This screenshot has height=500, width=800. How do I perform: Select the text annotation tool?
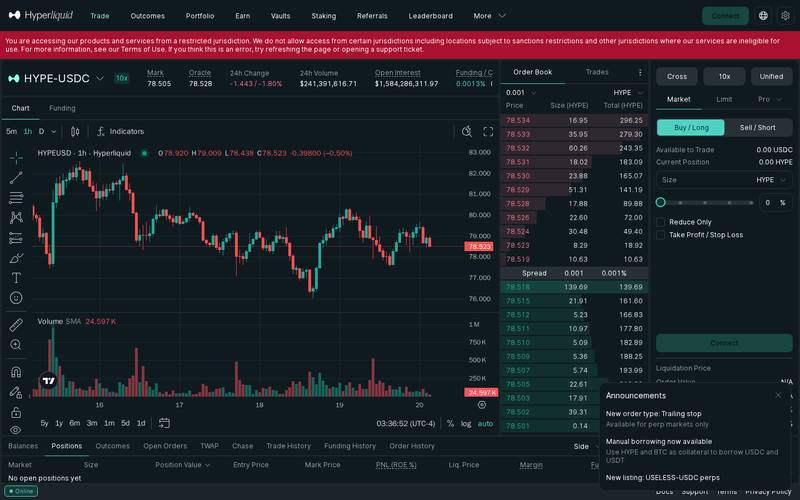(16, 278)
